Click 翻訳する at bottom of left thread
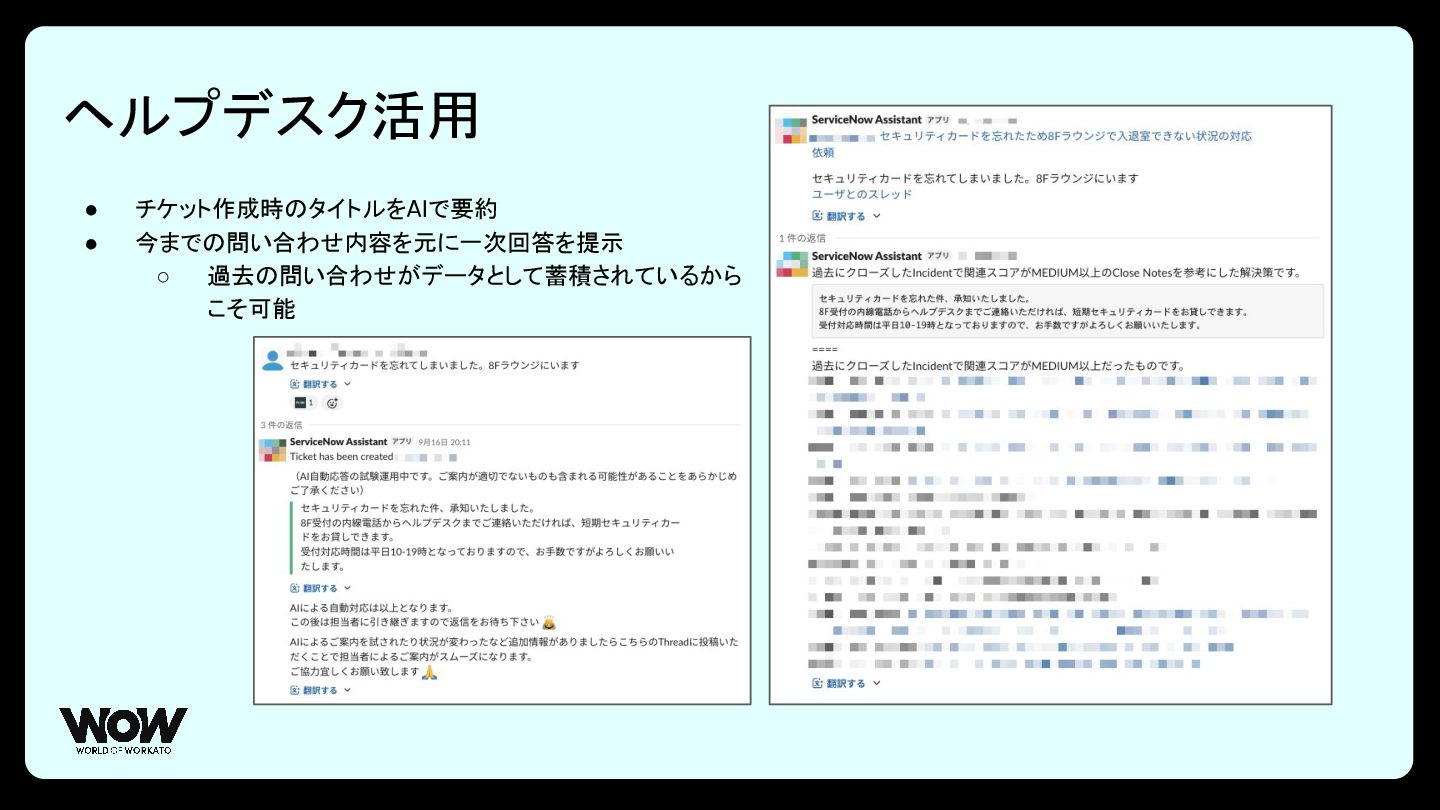Image resolution: width=1440 pixels, height=810 pixels. 320,690
